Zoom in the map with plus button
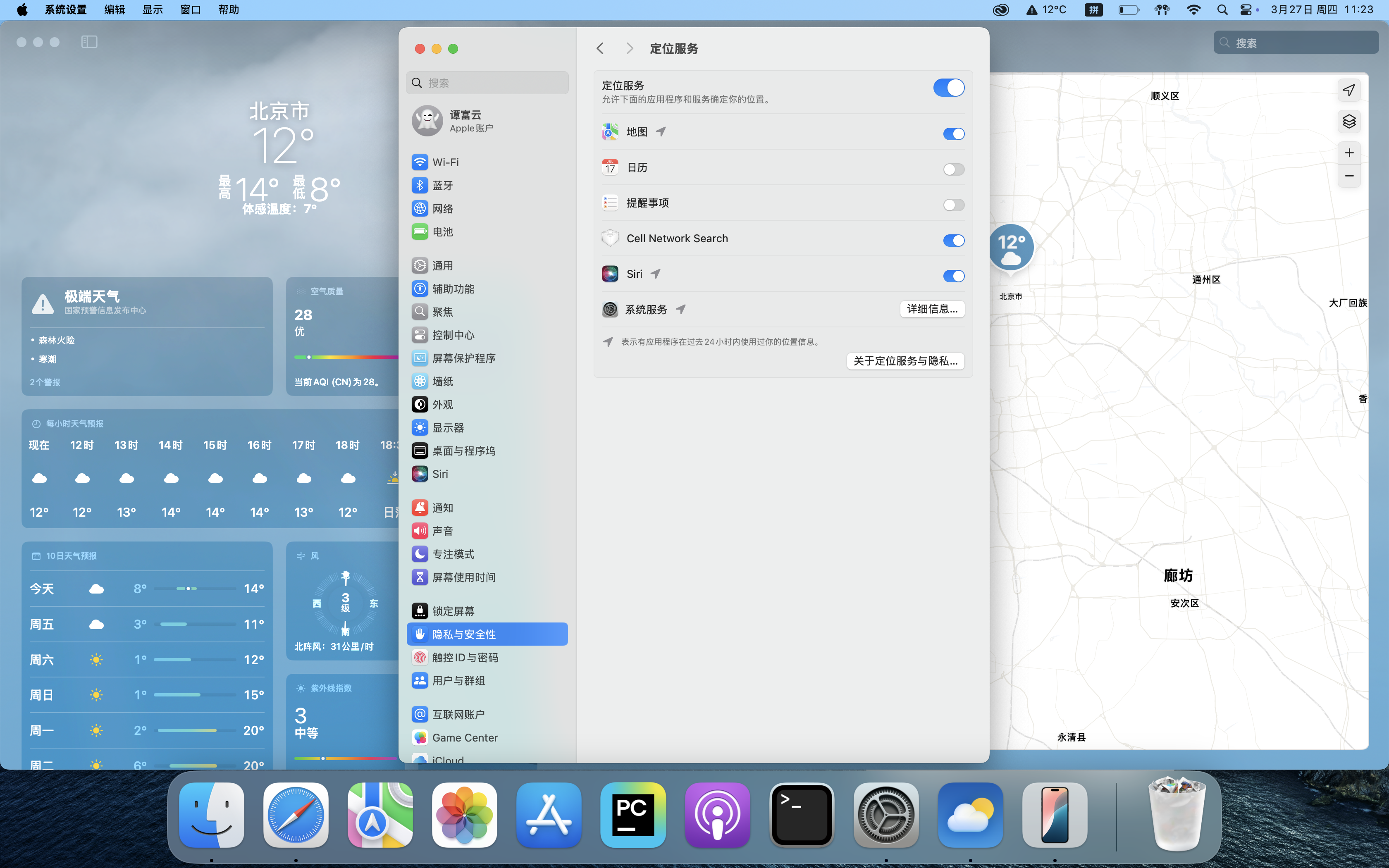Screen dimensions: 1389x868 pyautogui.click(x=1349, y=153)
